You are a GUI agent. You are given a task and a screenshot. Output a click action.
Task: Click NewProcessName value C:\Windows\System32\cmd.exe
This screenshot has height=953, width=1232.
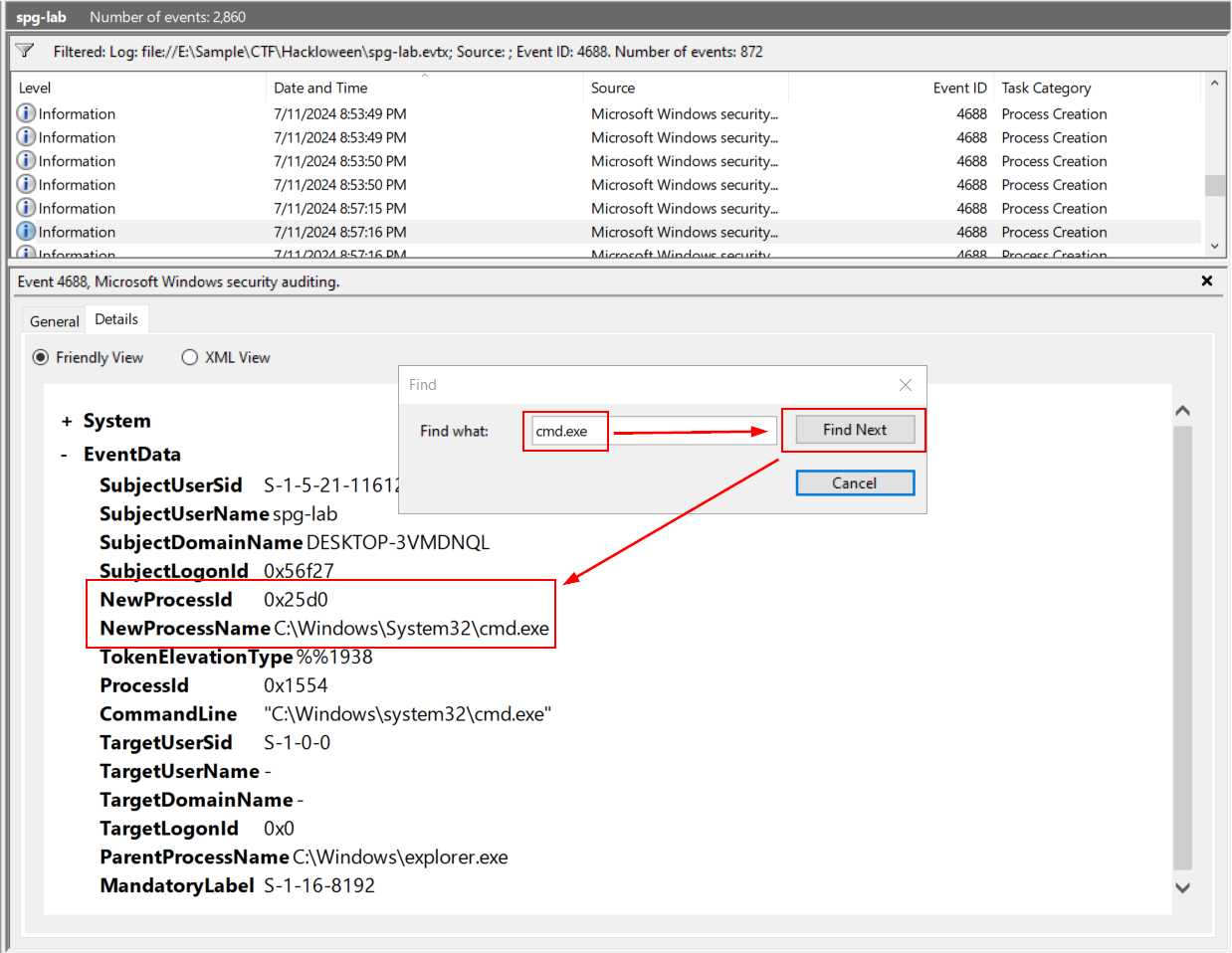click(x=412, y=629)
